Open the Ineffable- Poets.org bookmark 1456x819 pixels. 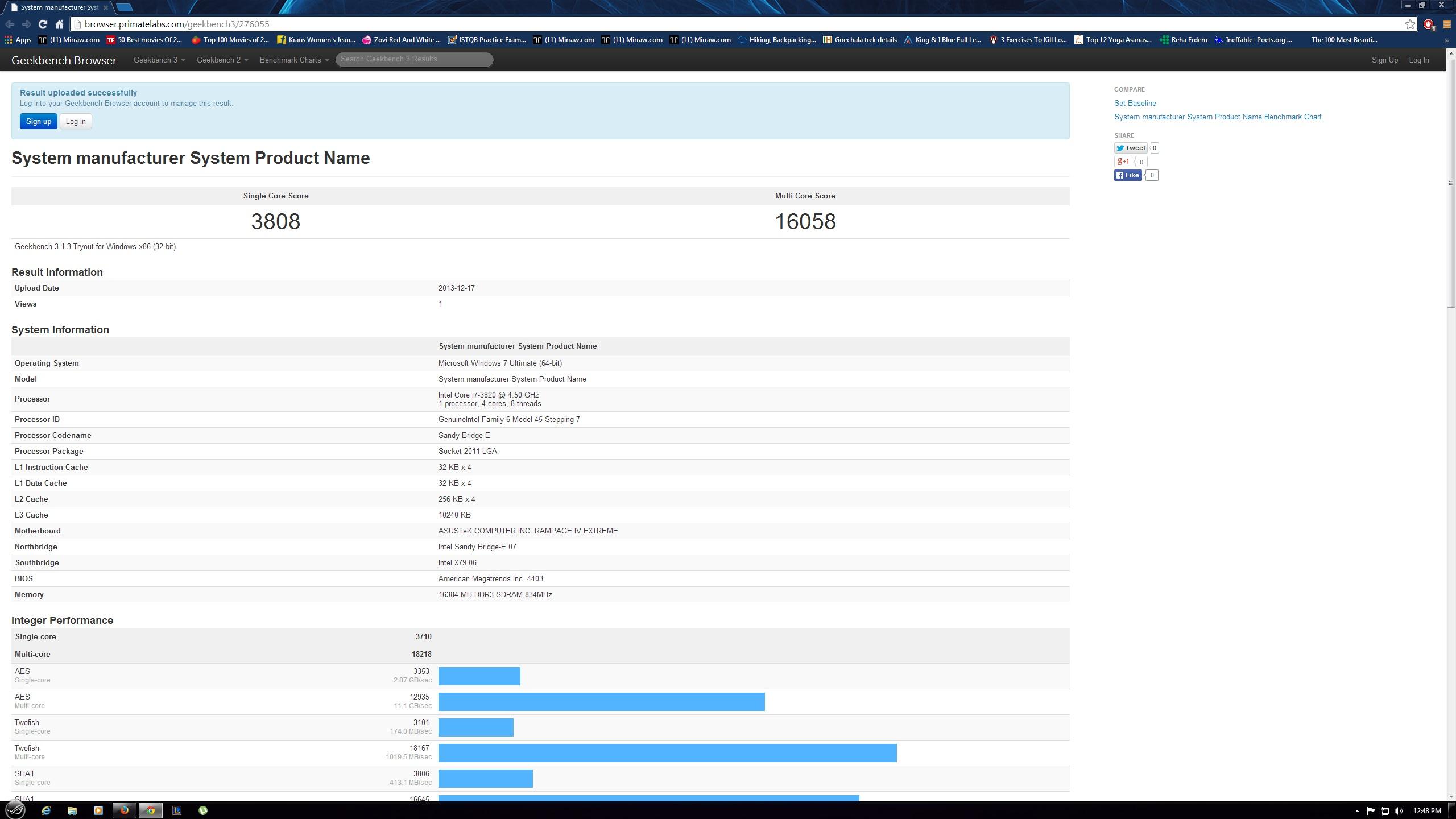tap(1254, 40)
